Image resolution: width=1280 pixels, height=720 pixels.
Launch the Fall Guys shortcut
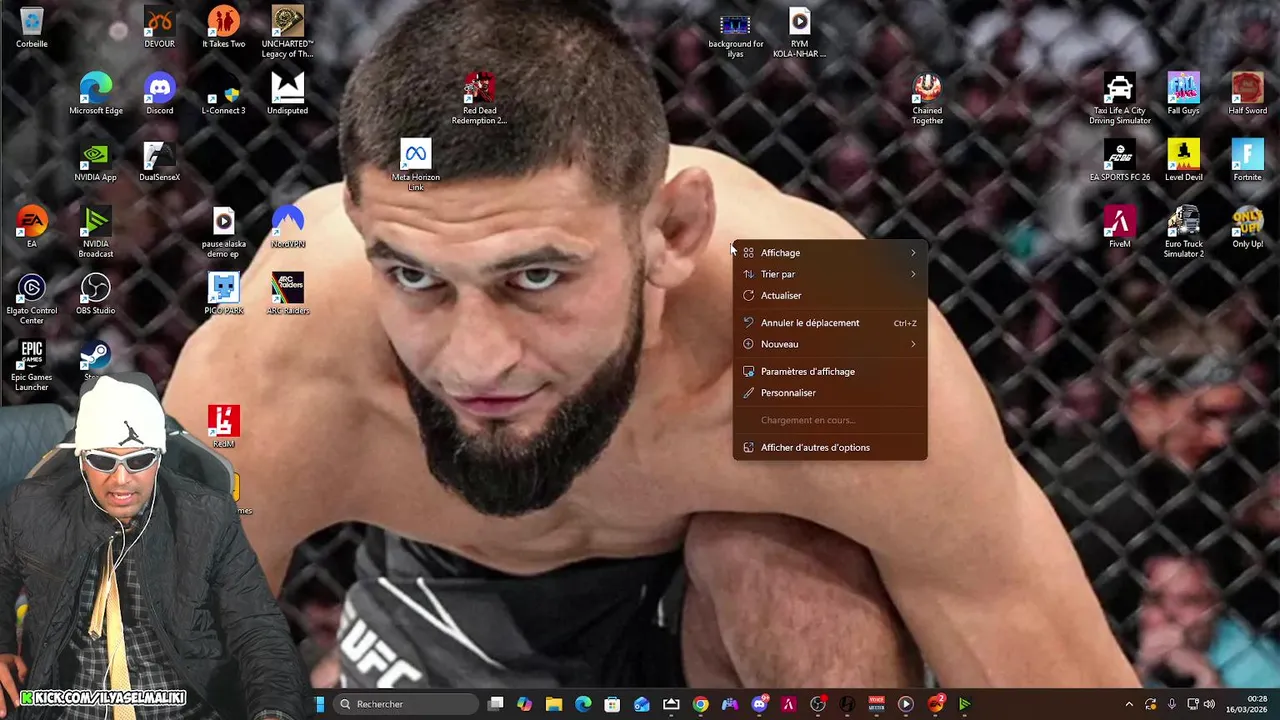tap(1183, 94)
